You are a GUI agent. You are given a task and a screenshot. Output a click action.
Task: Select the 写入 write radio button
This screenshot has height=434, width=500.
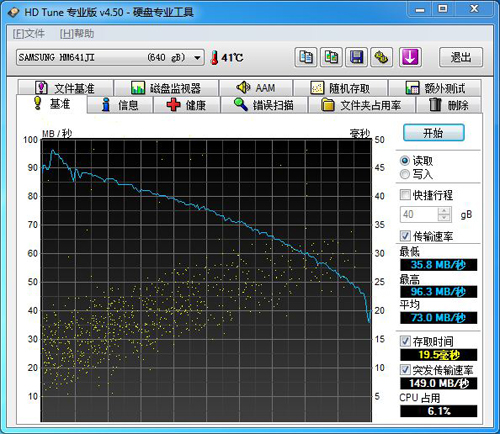pos(405,174)
